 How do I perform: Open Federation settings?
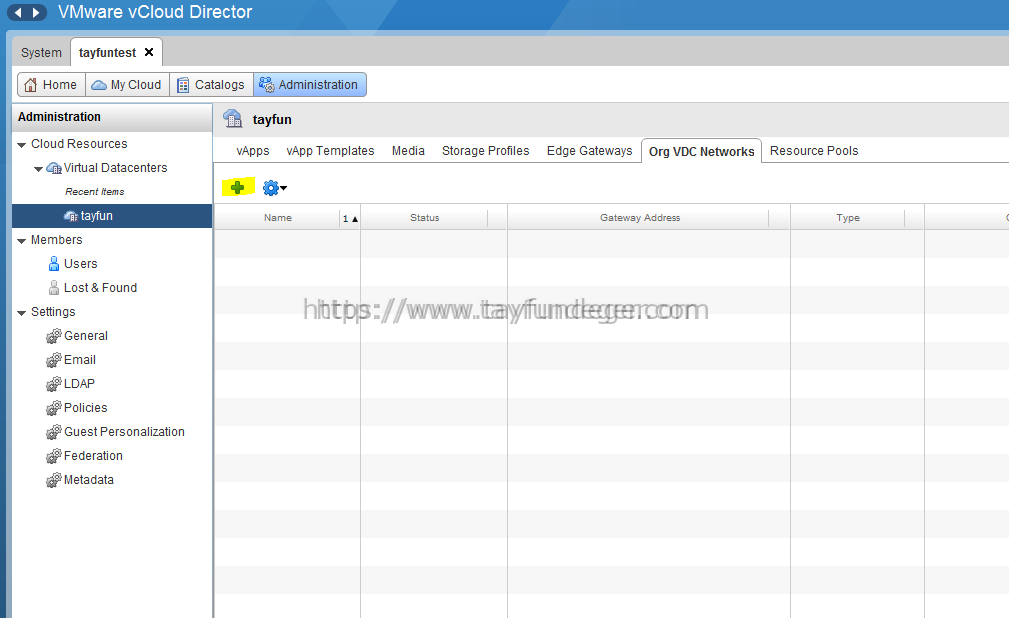(93, 456)
